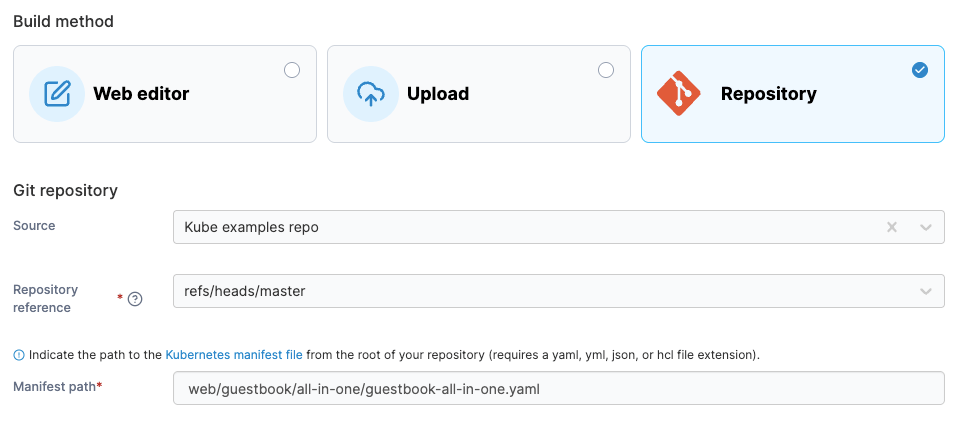Expand the Source dropdown chevron
This screenshot has height=425, width=958.
(x=926, y=228)
